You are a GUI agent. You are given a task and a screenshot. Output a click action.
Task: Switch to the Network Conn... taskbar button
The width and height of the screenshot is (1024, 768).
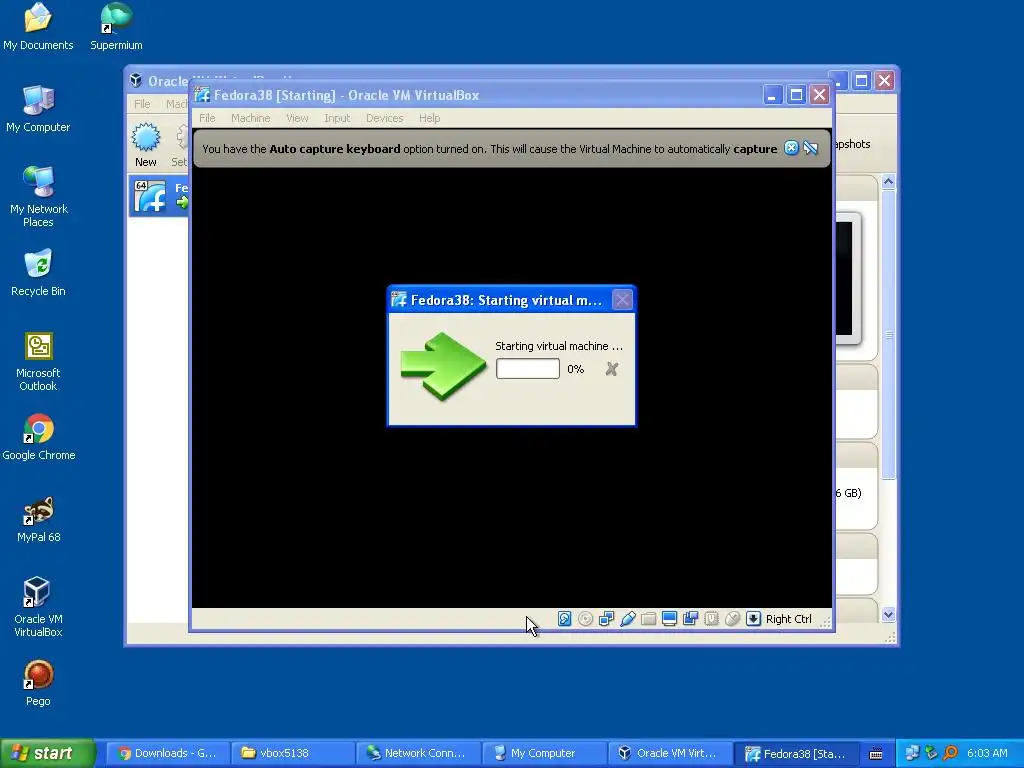[x=419, y=753]
